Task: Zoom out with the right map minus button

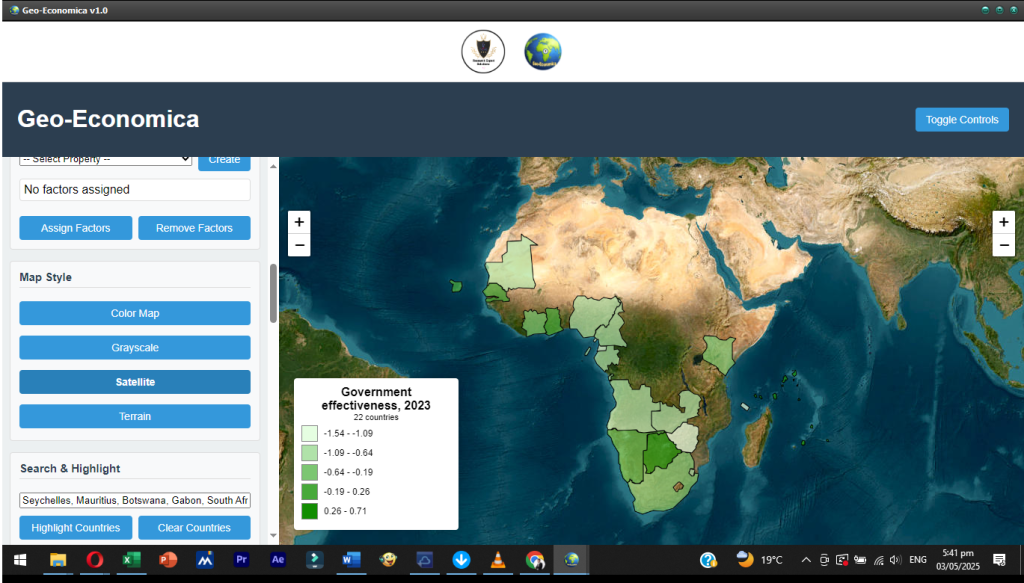Action: [x=1003, y=245]
